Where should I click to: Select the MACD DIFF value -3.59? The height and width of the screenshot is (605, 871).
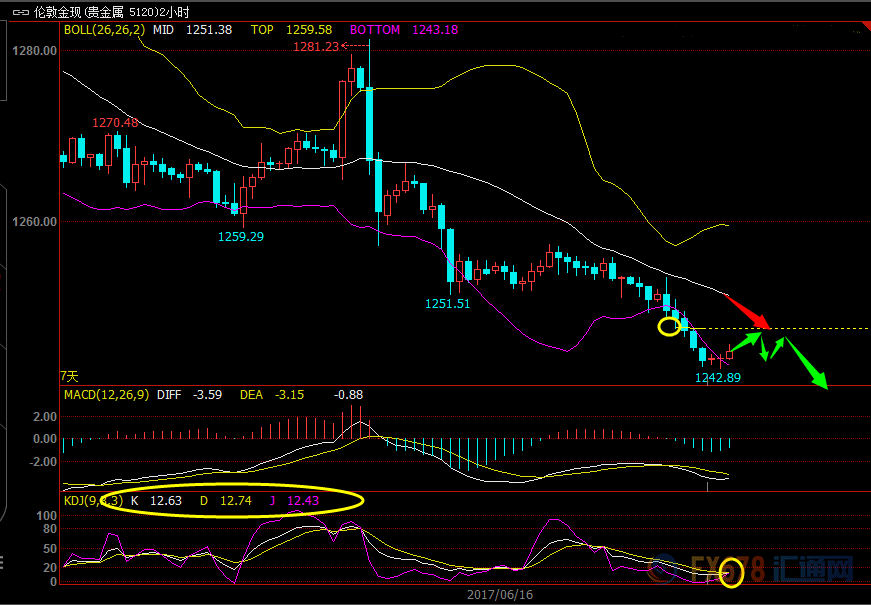coord(207,395)
